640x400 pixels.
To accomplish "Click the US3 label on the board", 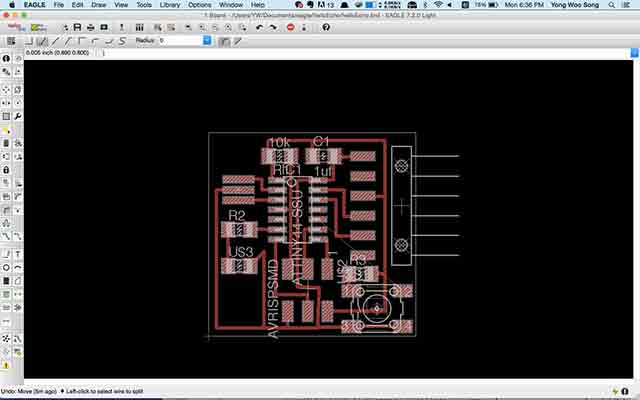I will pyautogui.click(x=241, y=251).
